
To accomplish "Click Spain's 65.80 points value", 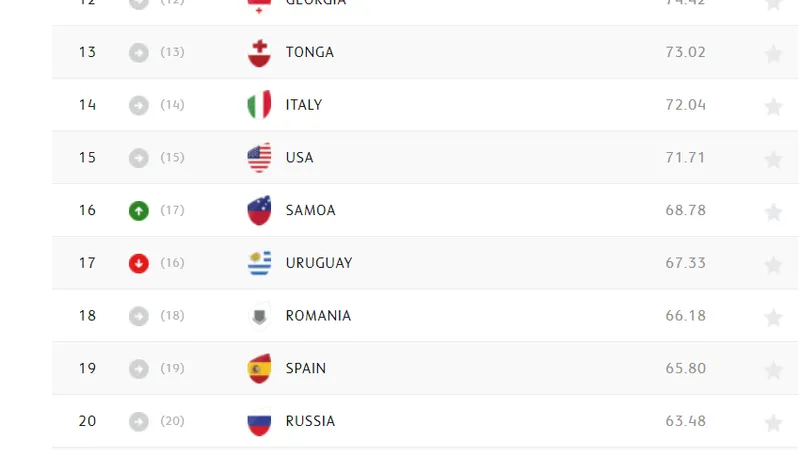I will 685,368.
